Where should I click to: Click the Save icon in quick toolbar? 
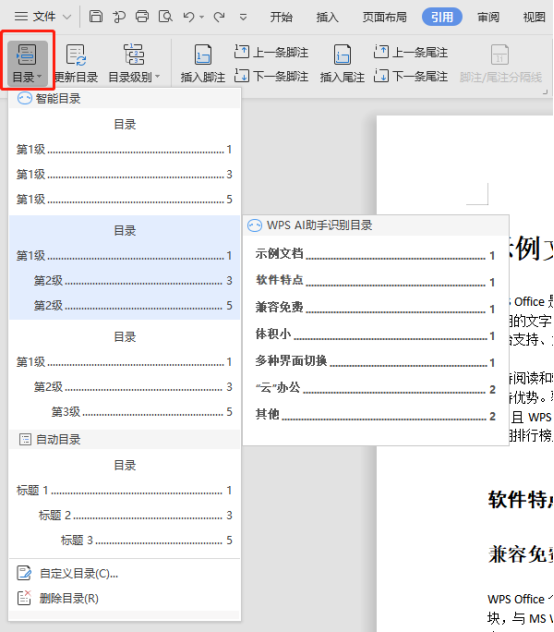pos(96,17)
